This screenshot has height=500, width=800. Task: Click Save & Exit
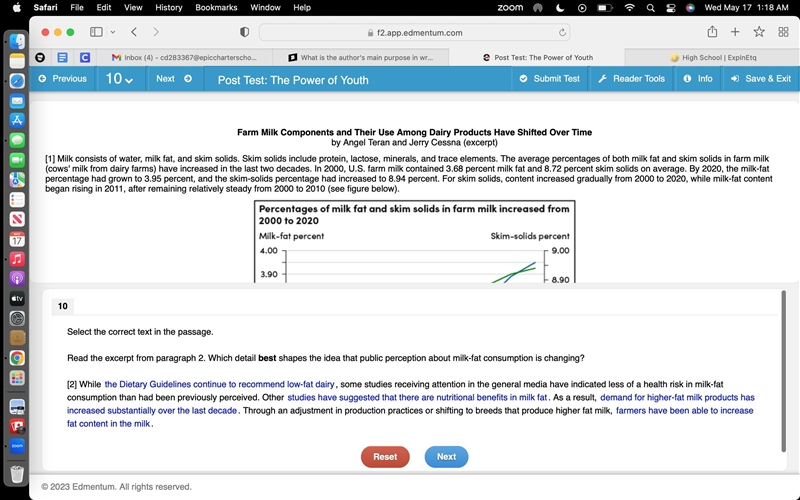[x=761, y=79]
